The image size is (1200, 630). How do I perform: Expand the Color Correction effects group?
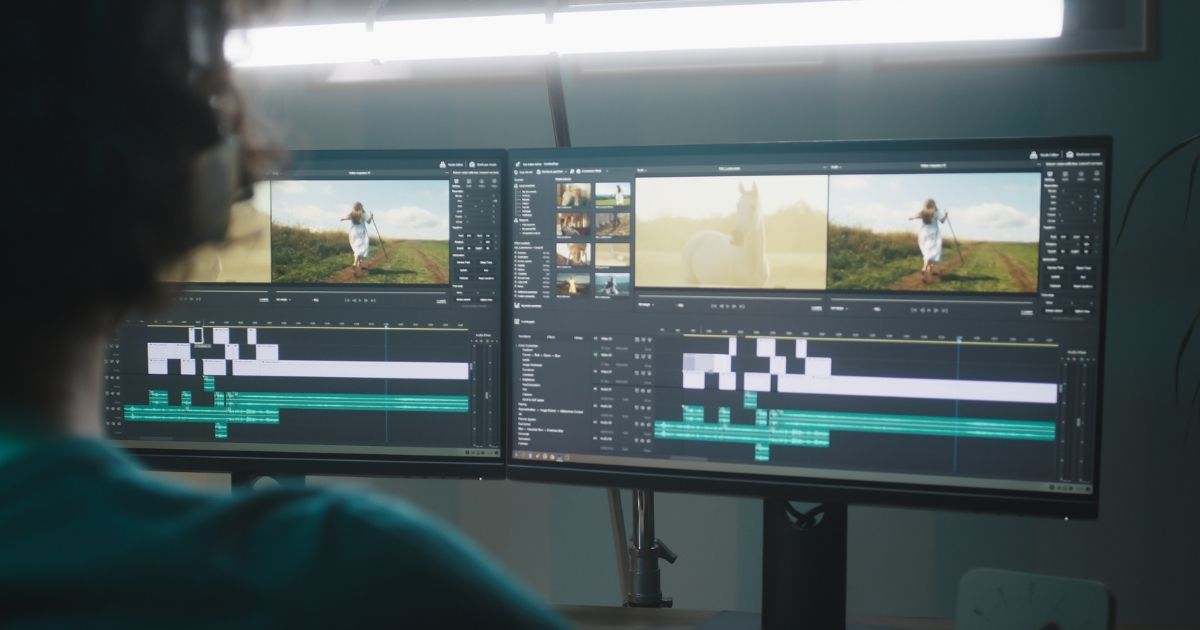[518, 346]
